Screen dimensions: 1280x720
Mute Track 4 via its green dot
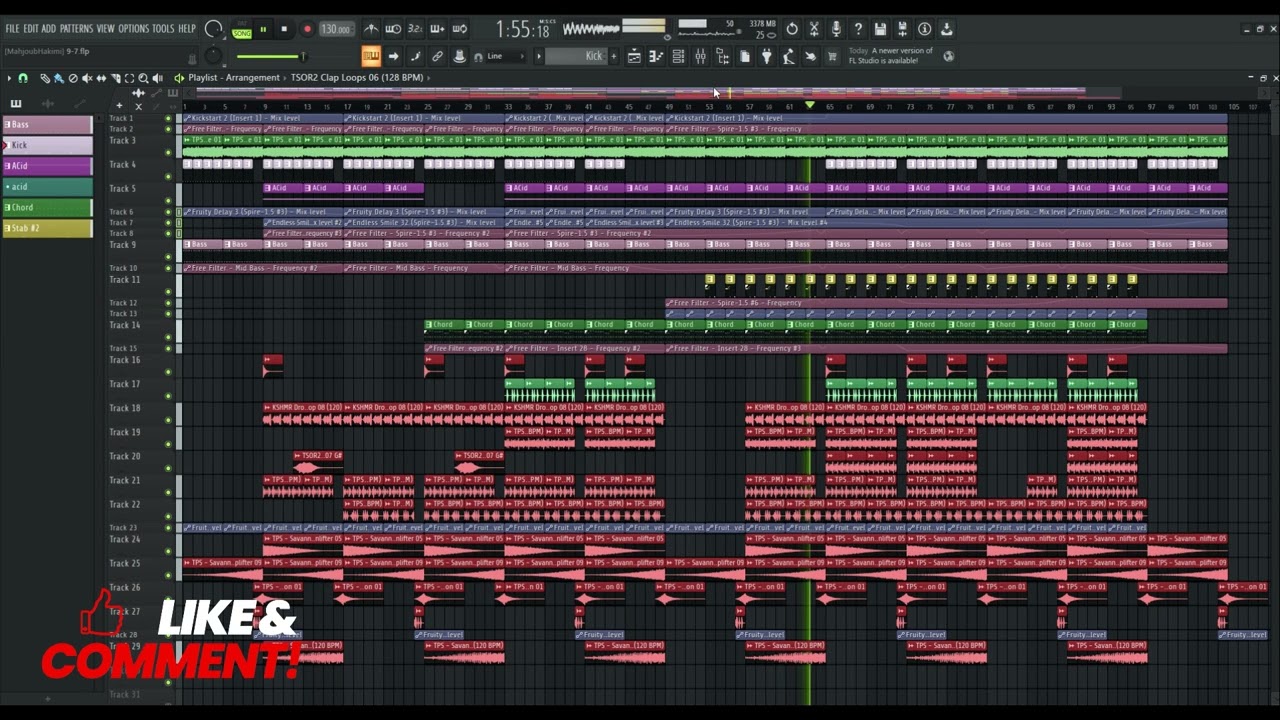click(x=168, y=176)
